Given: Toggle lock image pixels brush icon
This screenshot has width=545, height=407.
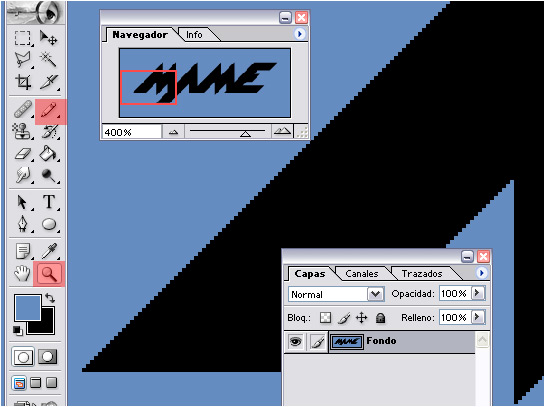Looking at the screenshot, I should point(344,318).
